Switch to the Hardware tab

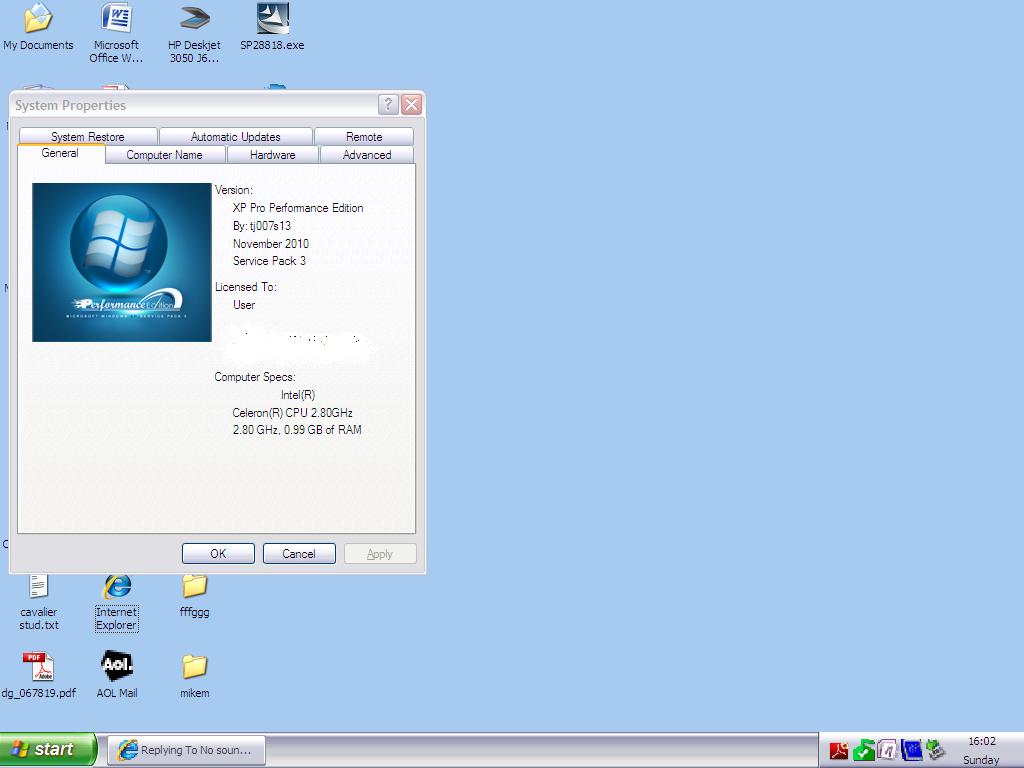(x=272, y=155)
